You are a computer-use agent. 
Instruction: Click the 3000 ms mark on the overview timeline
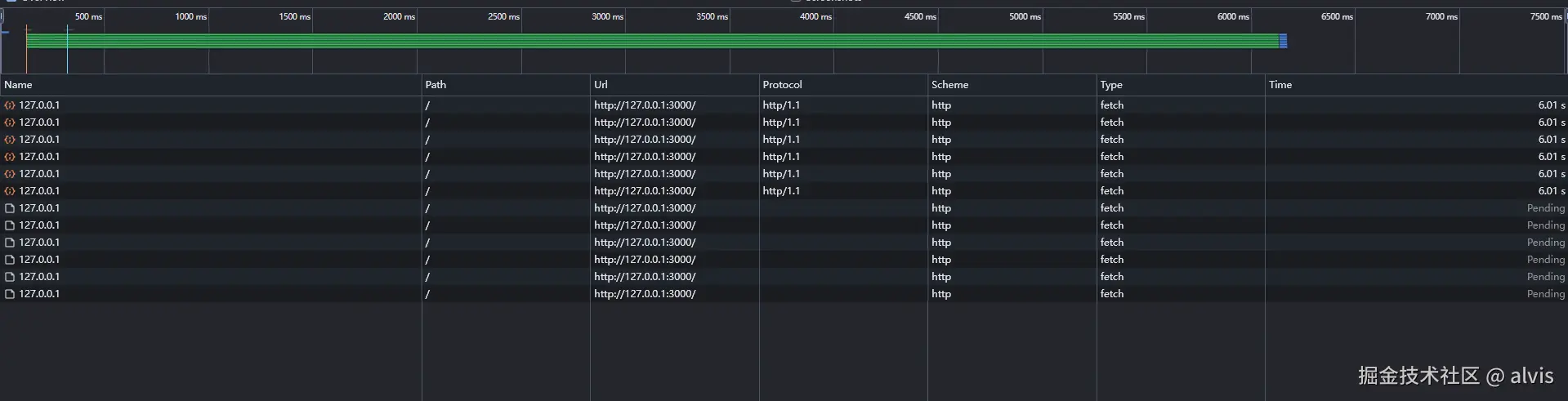pos(607,17)
